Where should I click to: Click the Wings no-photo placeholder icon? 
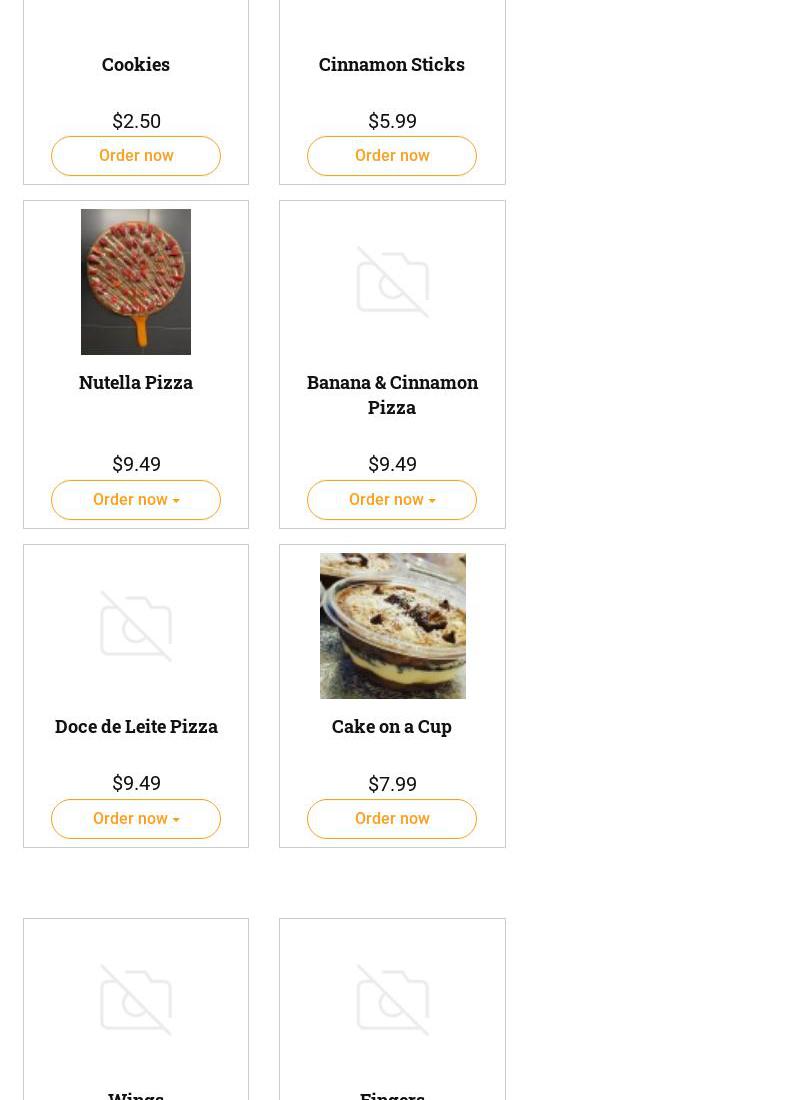coord(136,999)
